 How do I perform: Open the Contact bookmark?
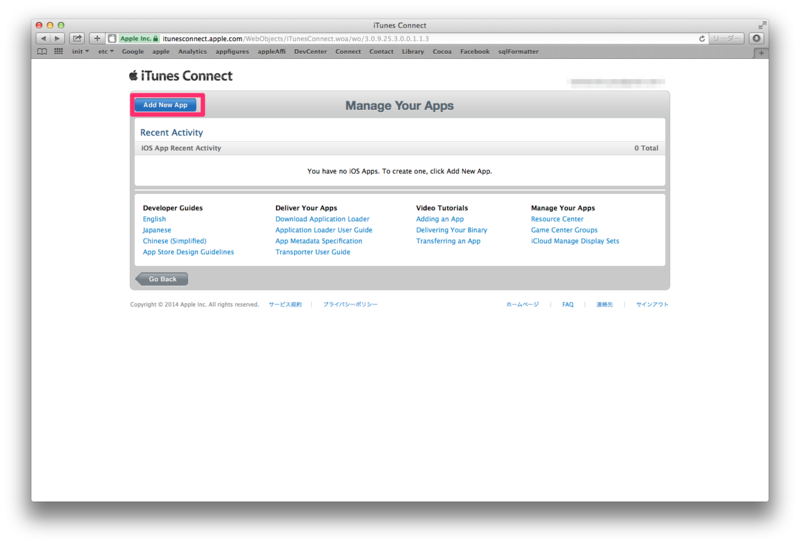[x=381, y=52]
